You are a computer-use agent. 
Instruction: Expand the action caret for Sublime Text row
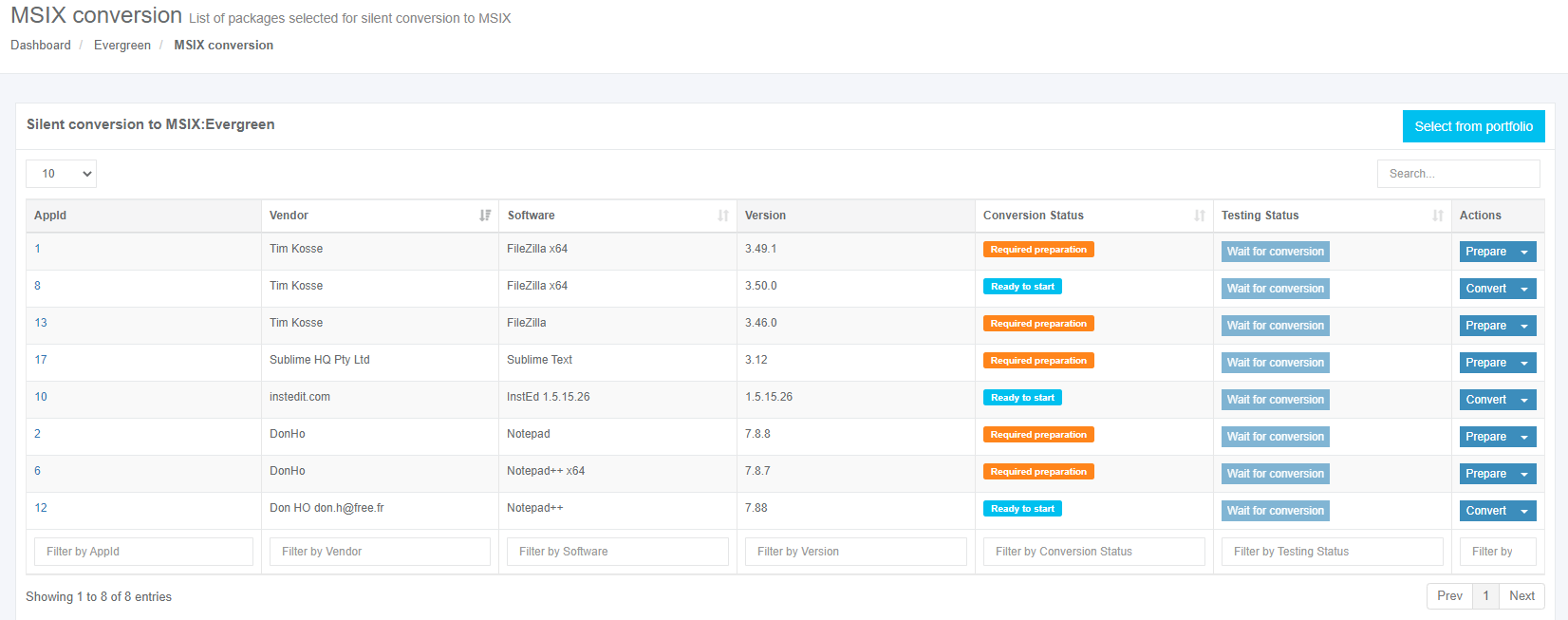click(1524, 363)
